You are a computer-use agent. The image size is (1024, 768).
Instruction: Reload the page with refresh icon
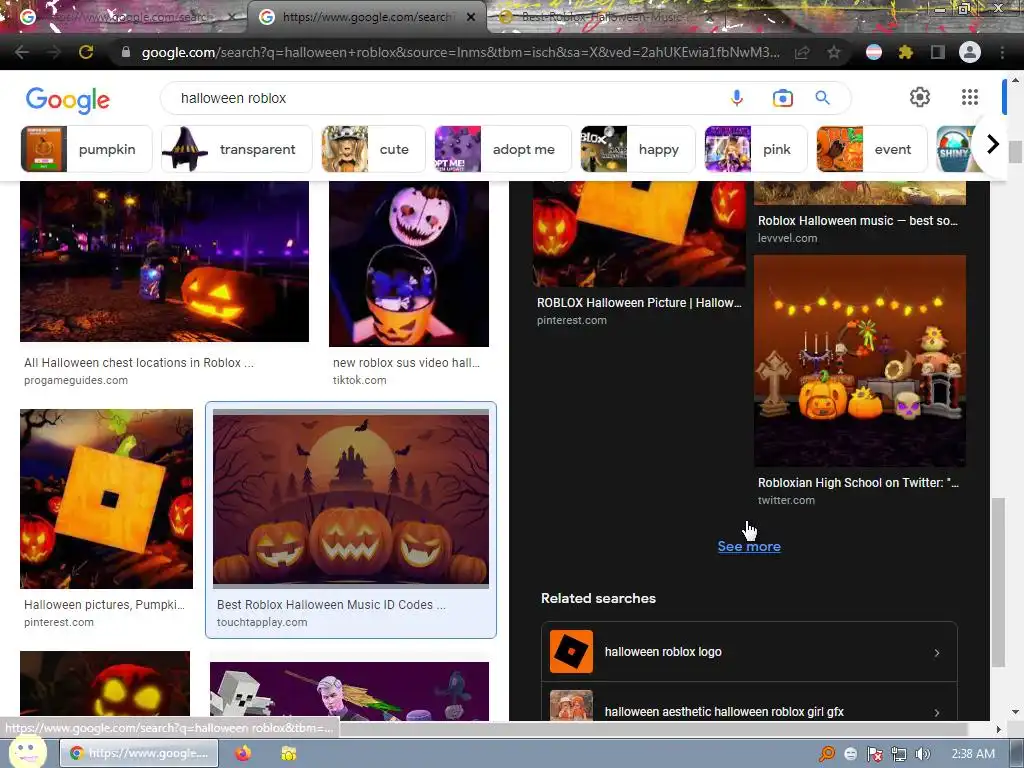86,52
